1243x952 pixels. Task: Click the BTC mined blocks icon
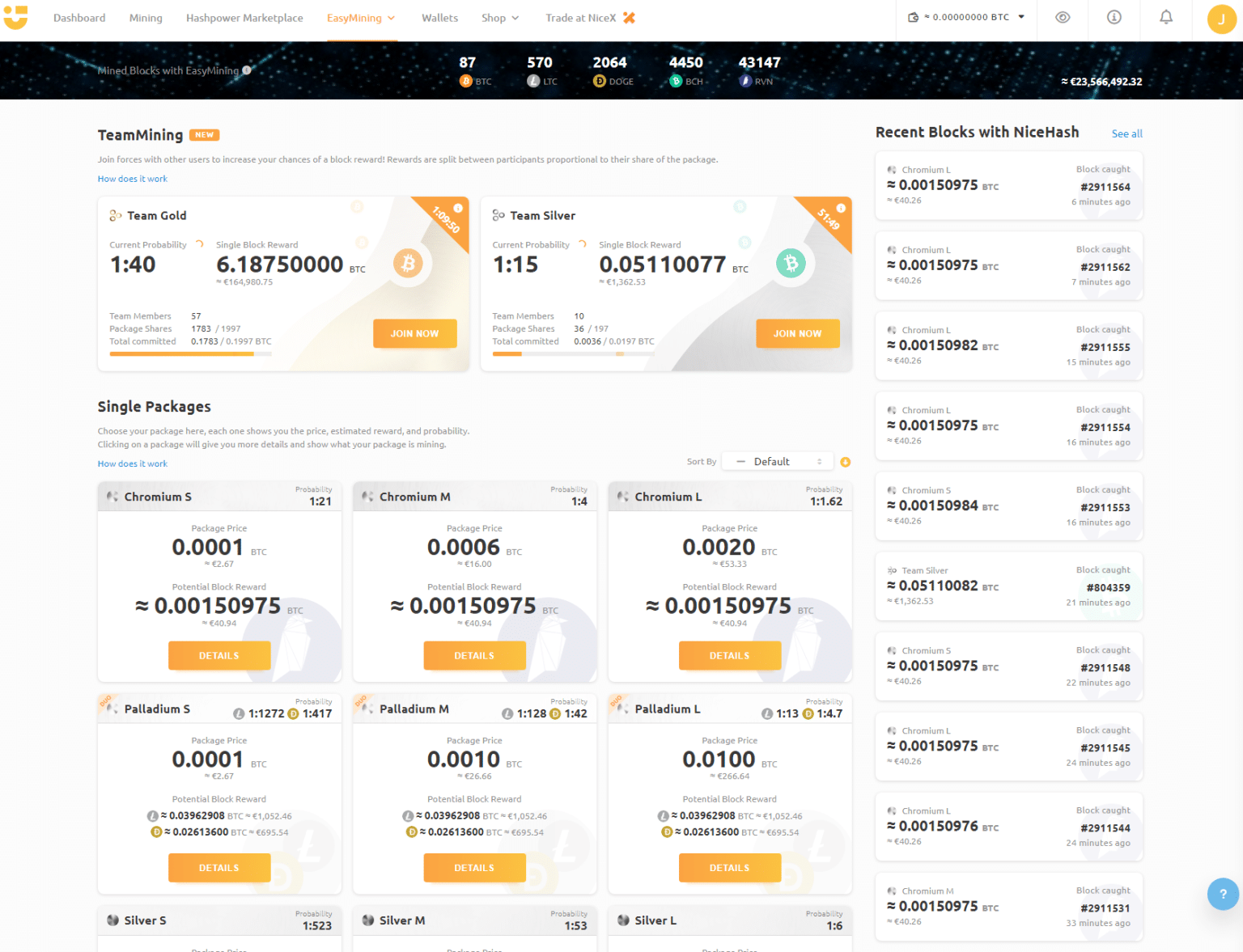click(x=466, y=81)
